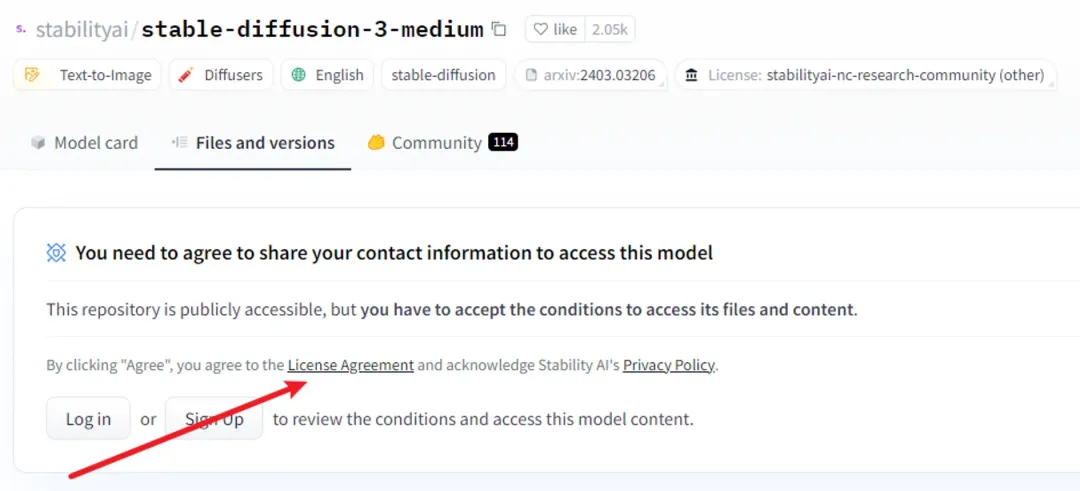Click the License stabilityai-nc-research-community tag
The image size is (1080, 491).
click(865, 75)
